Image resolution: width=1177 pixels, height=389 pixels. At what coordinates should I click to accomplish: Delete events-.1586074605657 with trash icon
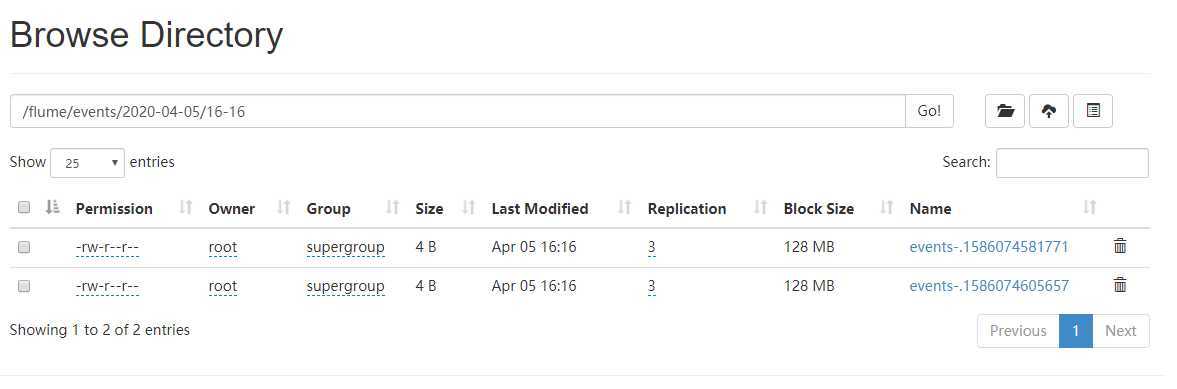[x=1120, y=285]
